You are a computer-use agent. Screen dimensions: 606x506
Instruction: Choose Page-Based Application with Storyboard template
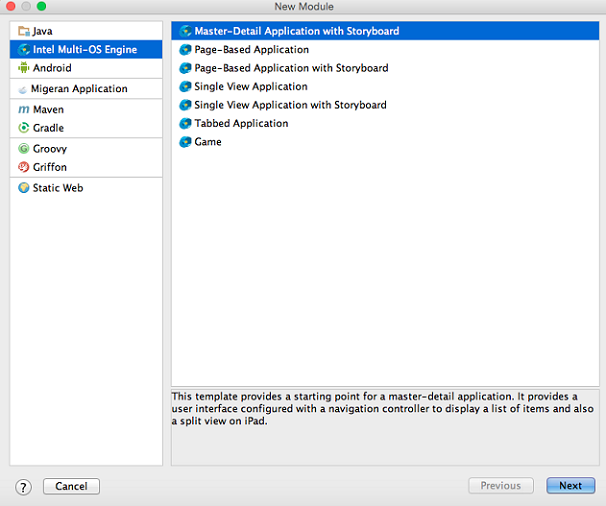click(x=385, y=68)
